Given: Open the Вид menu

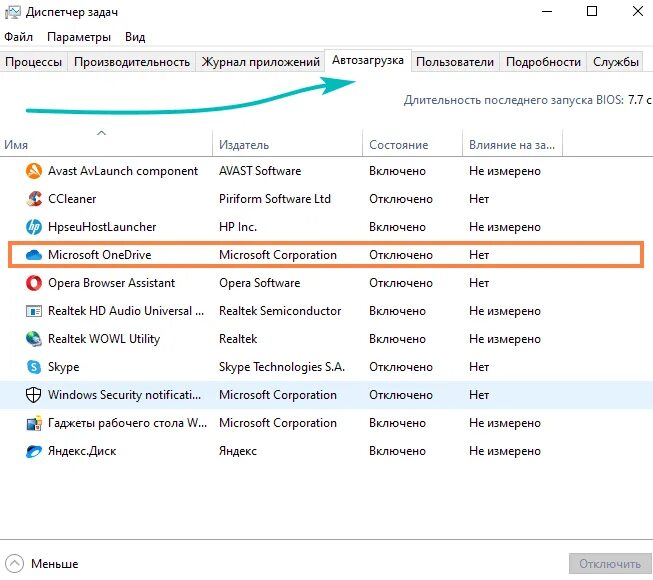Looking at the screenshot, I should [x=135, y=37].
